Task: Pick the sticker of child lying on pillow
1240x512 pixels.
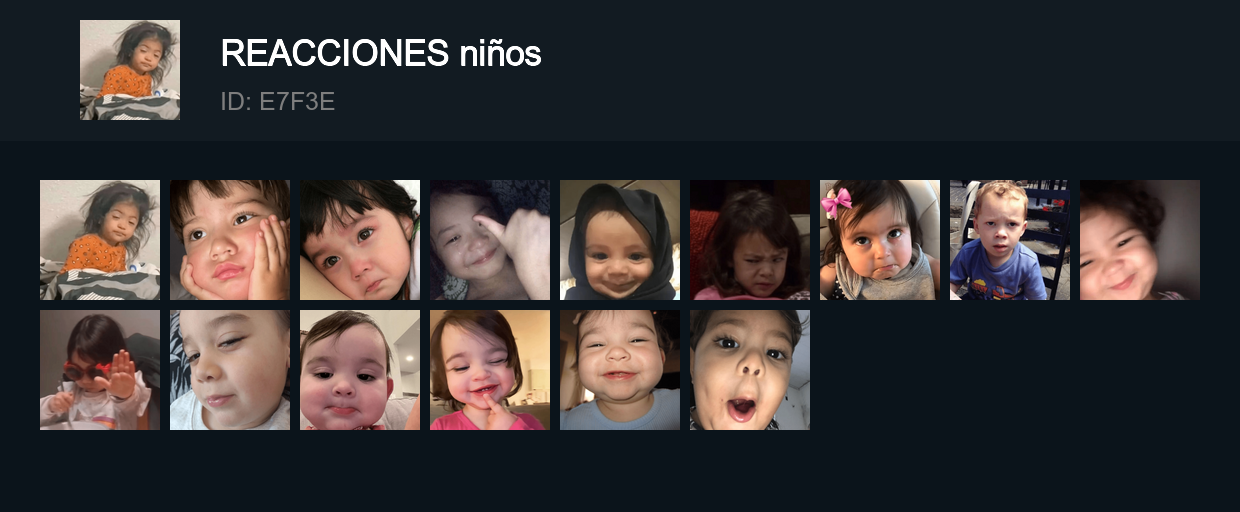Action: 360,240
